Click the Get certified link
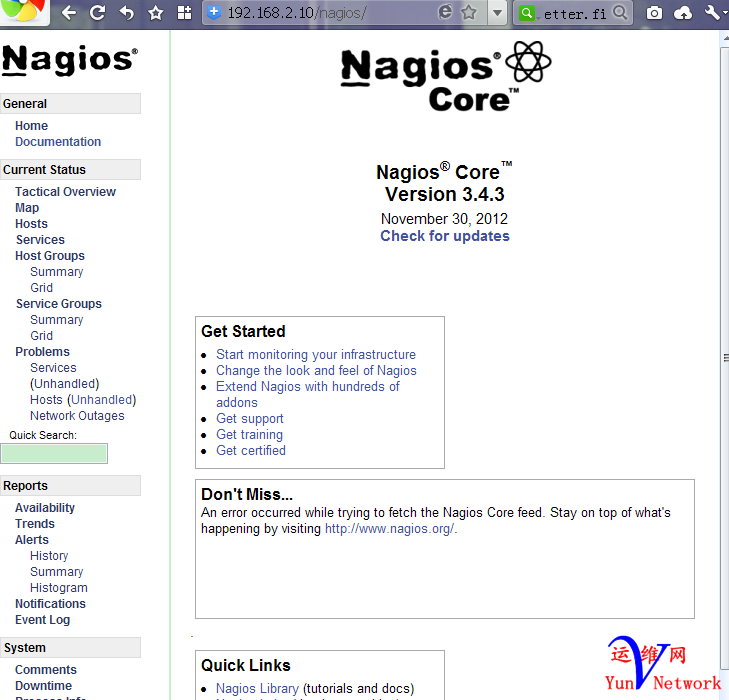Screen dimensions: 729x700 coord(251,450)
